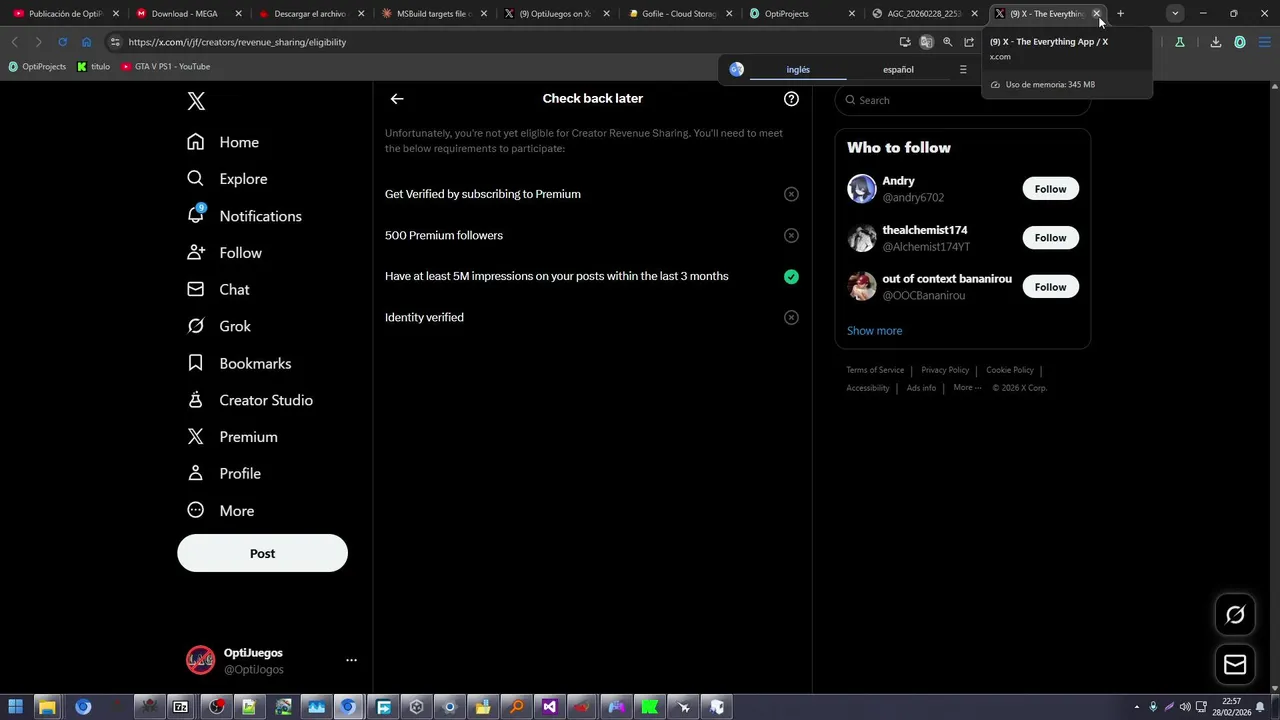
Task: Follow out of context bananirou
Action: [x=1050, y=287]
